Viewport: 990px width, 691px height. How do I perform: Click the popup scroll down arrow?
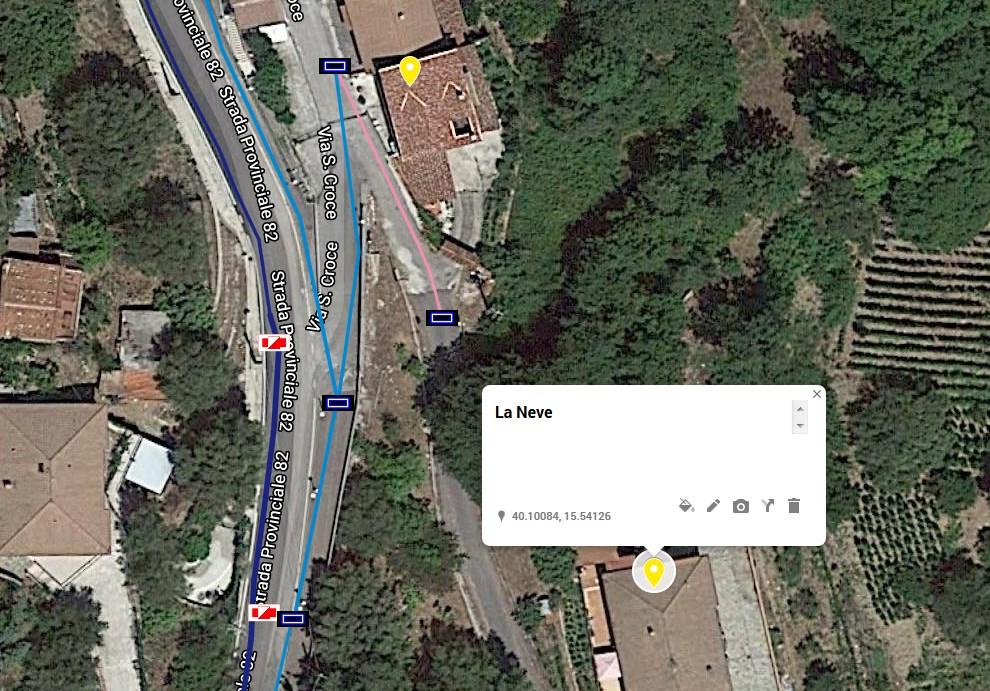(x=800, y=426)
